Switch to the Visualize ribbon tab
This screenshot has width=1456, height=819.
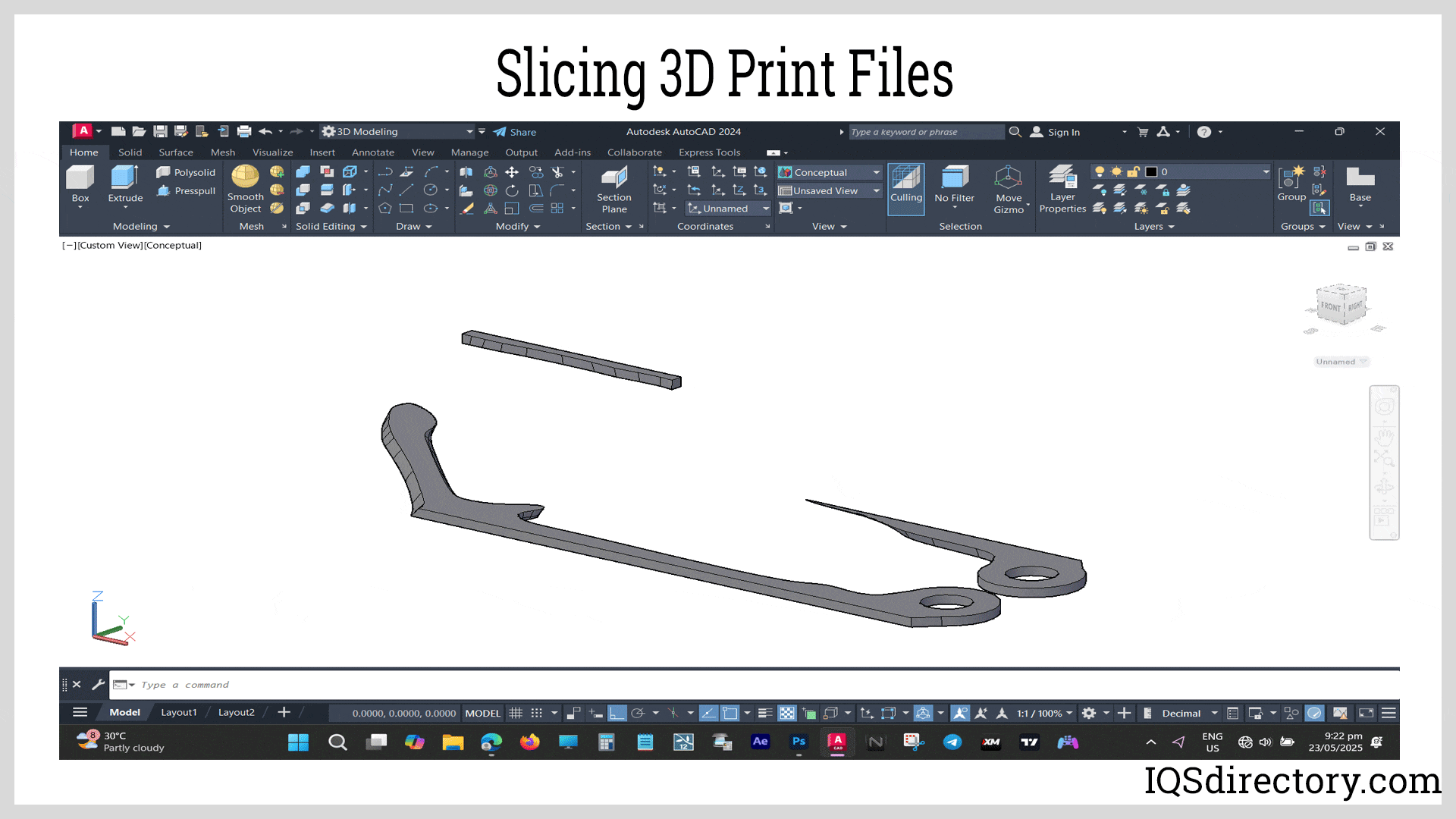pyautogui.click(x=272, y=152)
